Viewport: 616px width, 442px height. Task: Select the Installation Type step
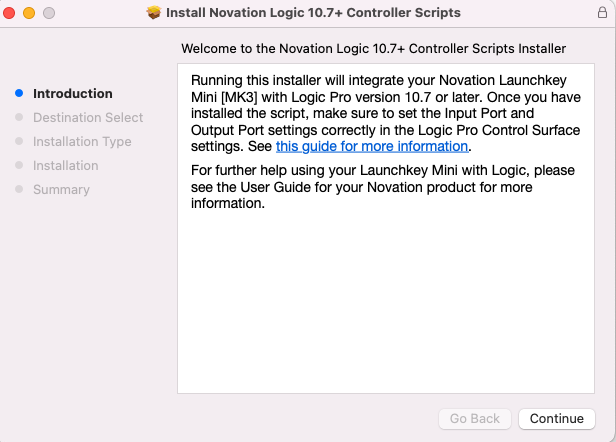pos(82,141)
